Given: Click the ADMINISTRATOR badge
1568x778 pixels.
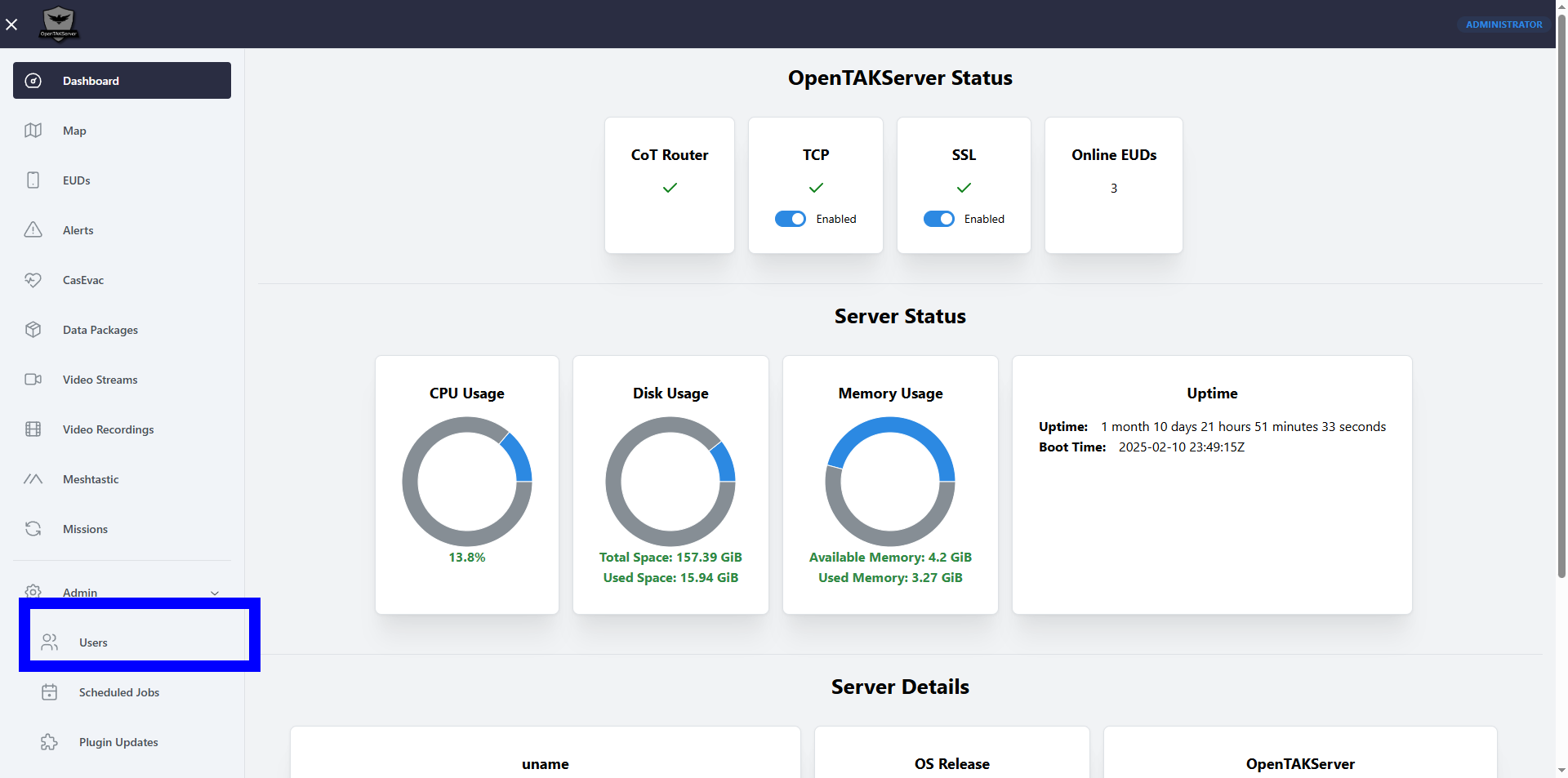Looking at the screenshot, I should click(1503, 24).
